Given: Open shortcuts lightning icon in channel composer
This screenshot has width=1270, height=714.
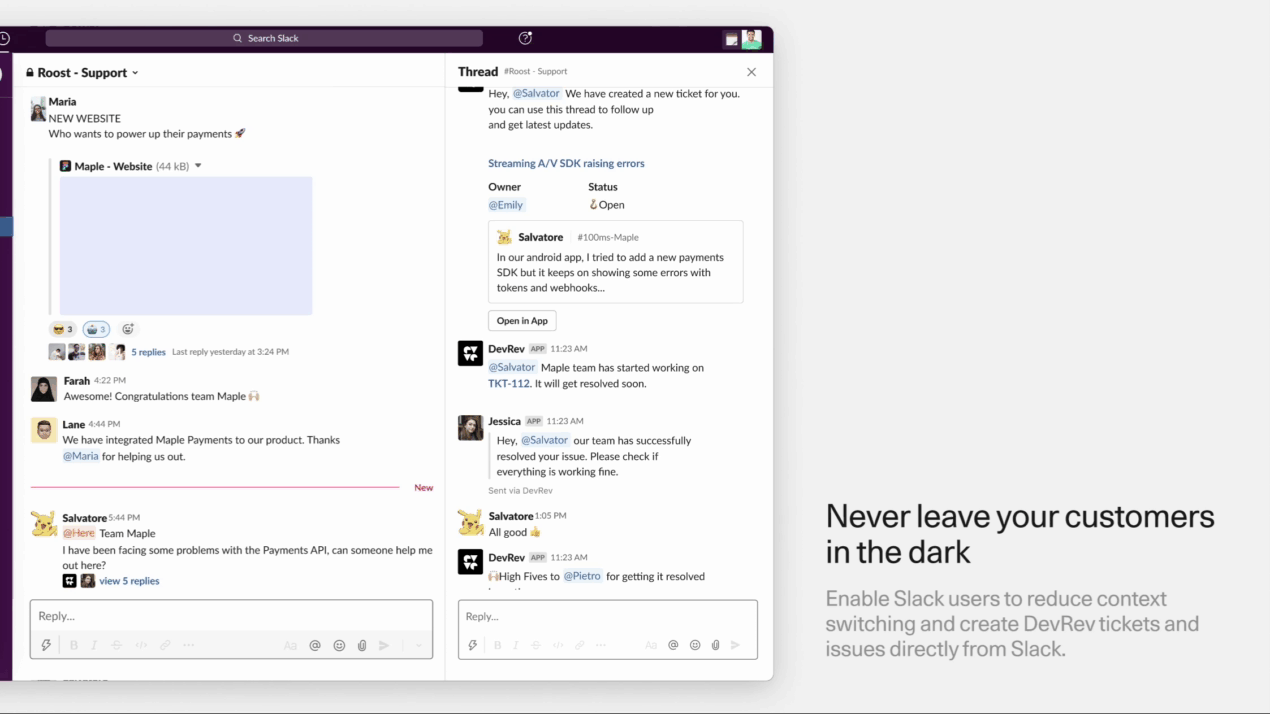Looking at the screenshot, I should 46,646.
